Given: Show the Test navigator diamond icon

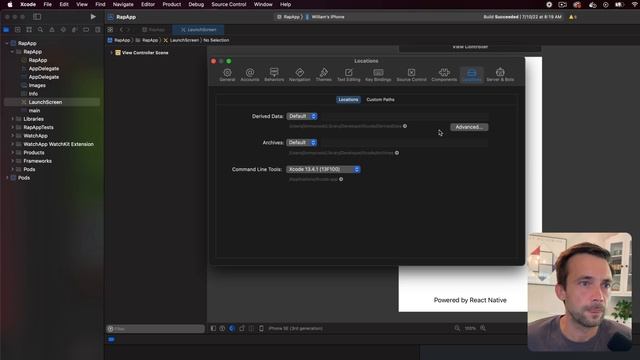Looking at the screenshot, I should 63,30.
